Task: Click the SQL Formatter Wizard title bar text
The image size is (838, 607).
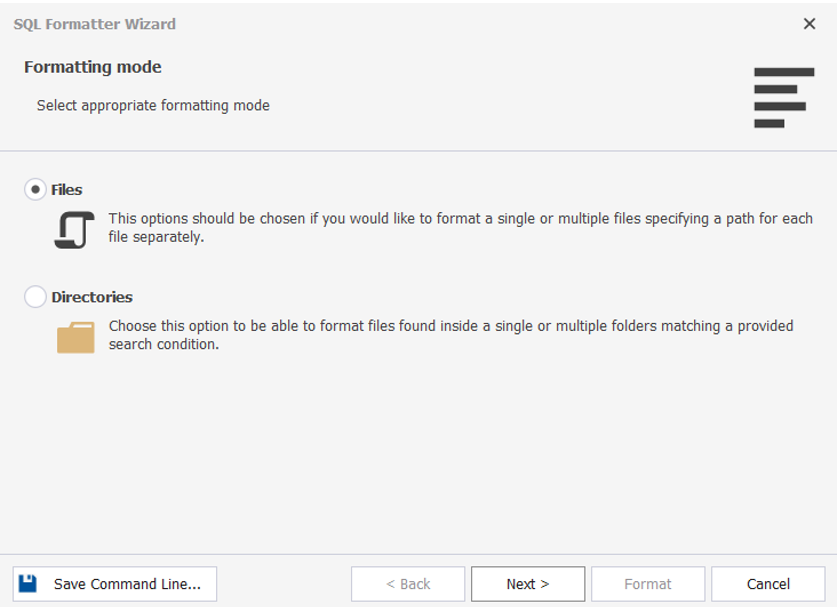Action: coord(94,23)
